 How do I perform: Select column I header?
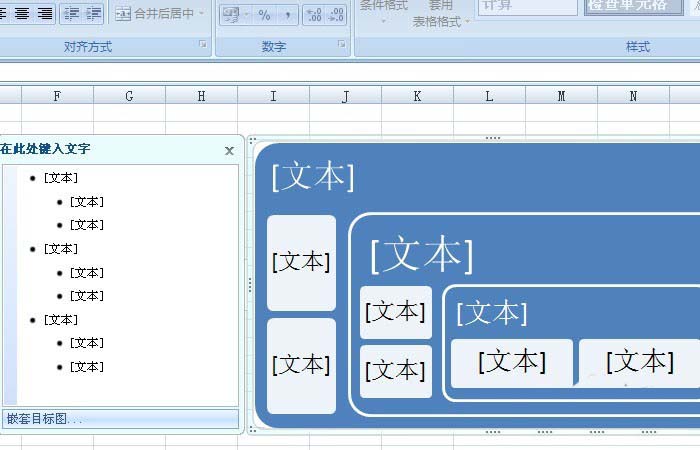[273, 96]
